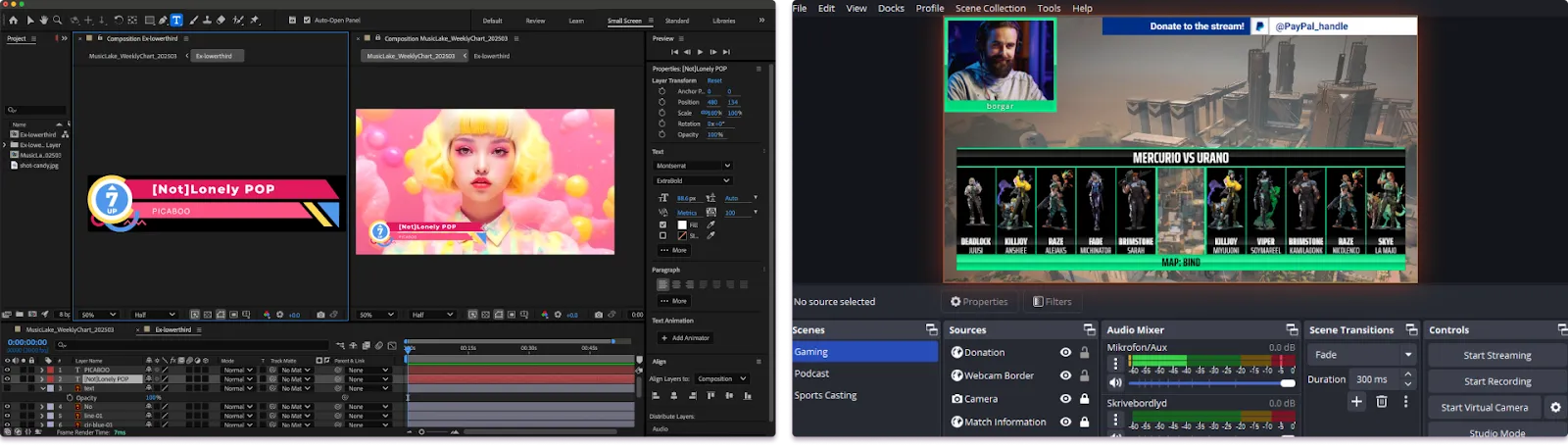The image size is (1568, 448).
Task: Add a scene transition with plus button
Action: pos(1356,401)
